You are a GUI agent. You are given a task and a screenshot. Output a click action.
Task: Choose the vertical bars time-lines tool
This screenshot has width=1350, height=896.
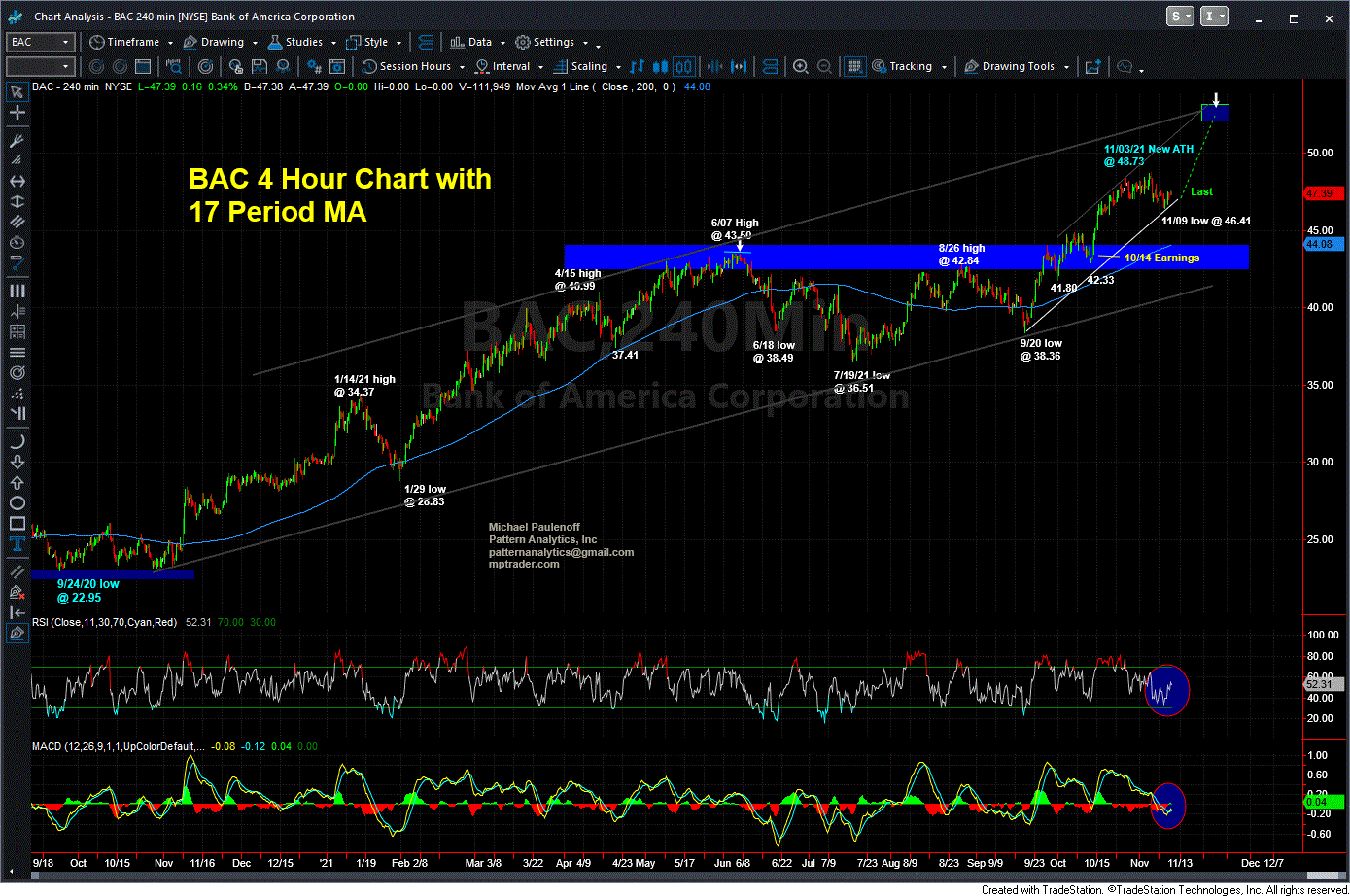coord(17,291)
